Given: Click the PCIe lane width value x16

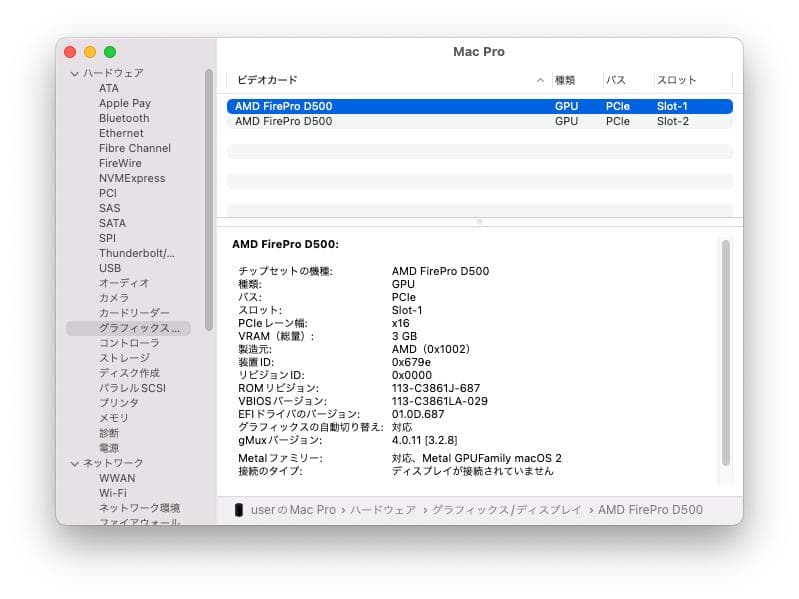Looking at the screenshot, I should (400, 323).
